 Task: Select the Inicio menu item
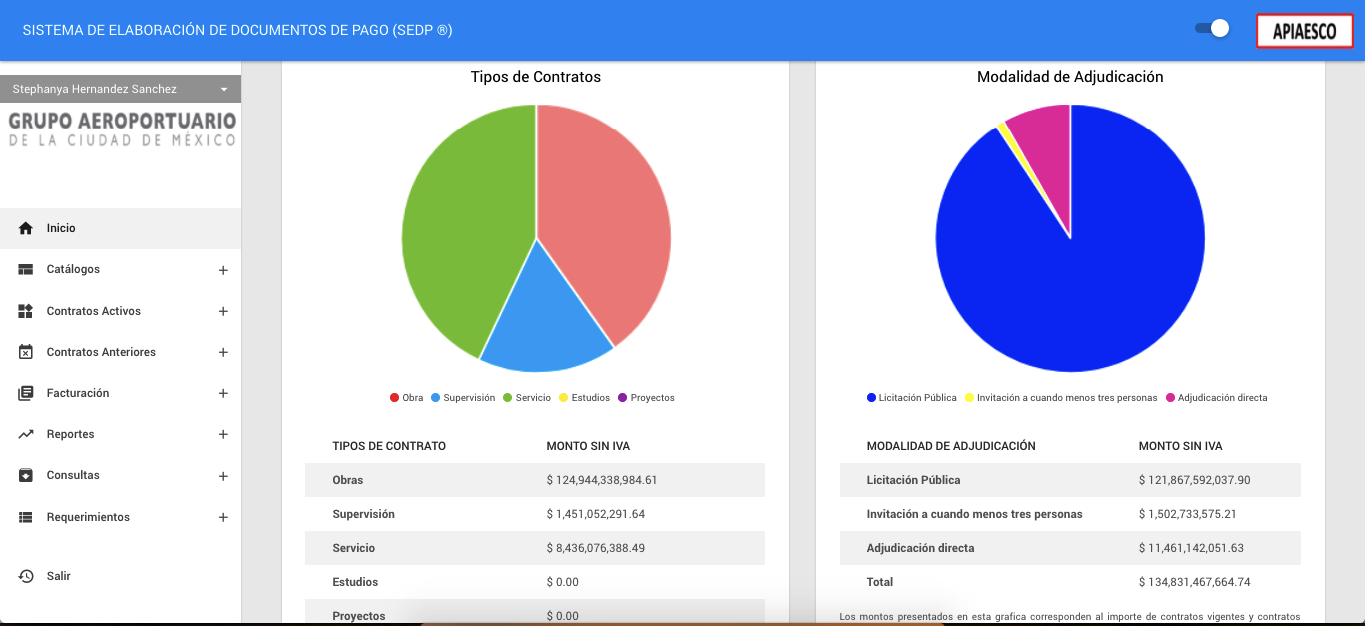61,229
